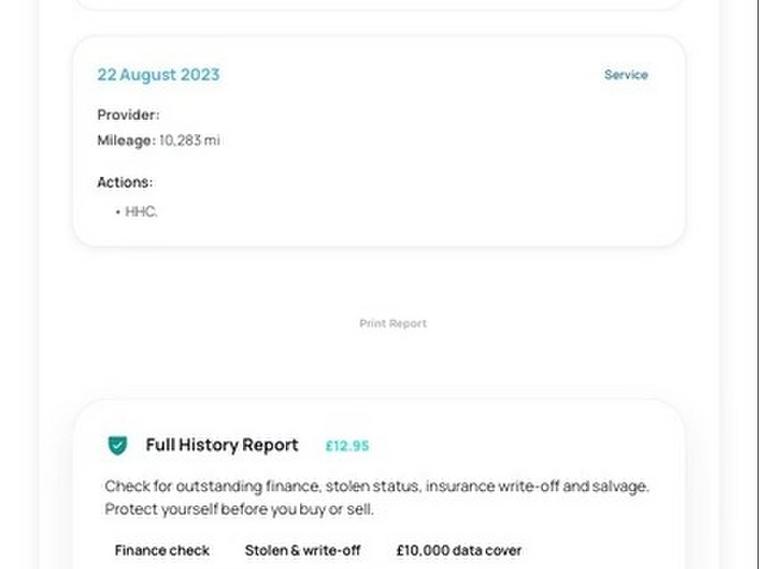The width and height of the screenshot is (759, 569).
Task: Select the Finance check feature tag
Action: point(162,550)
